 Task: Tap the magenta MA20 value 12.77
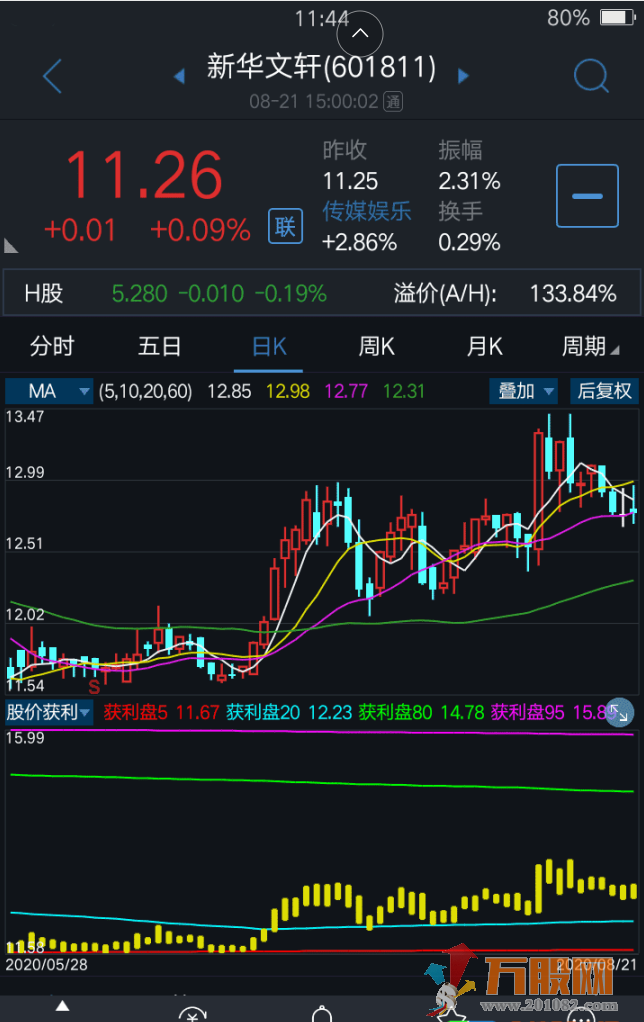[x=346, y=391]
